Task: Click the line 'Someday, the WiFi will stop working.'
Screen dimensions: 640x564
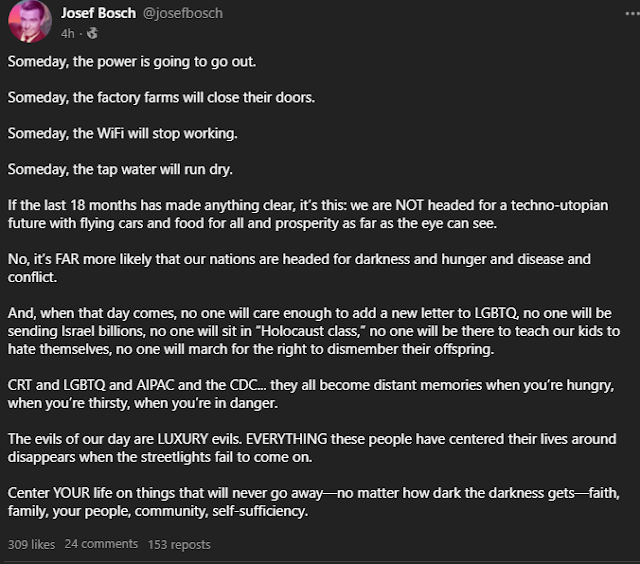Action: [122, 134]
